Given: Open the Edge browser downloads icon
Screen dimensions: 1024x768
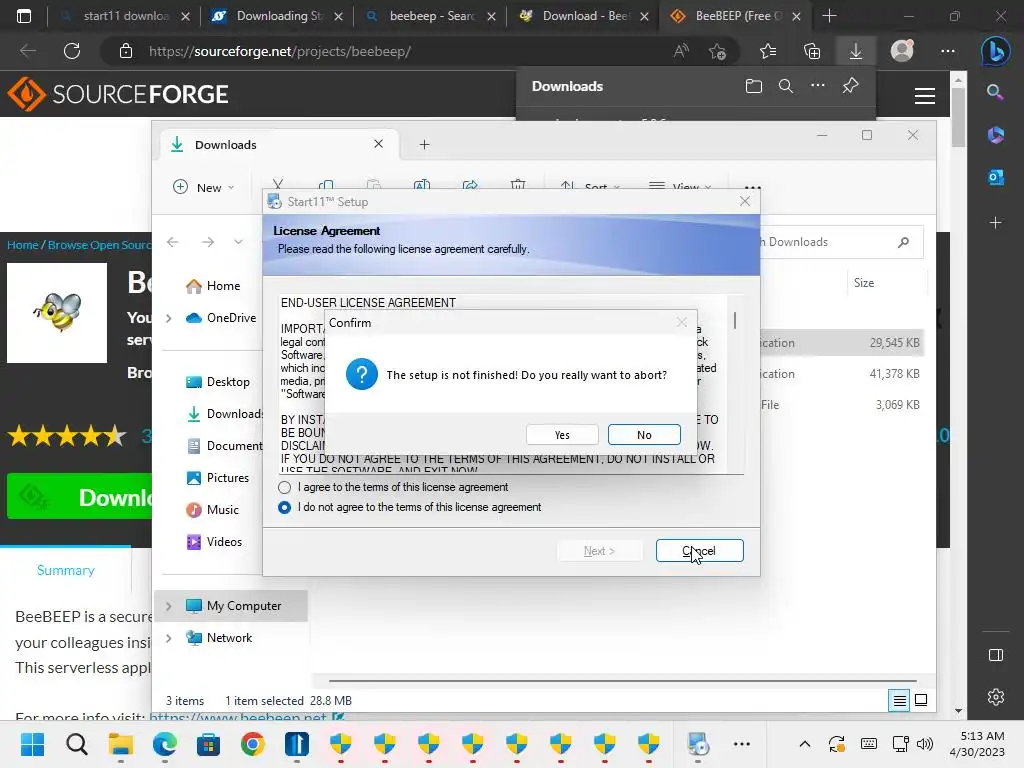Looking at the screenshot, I should coord(856,51).
